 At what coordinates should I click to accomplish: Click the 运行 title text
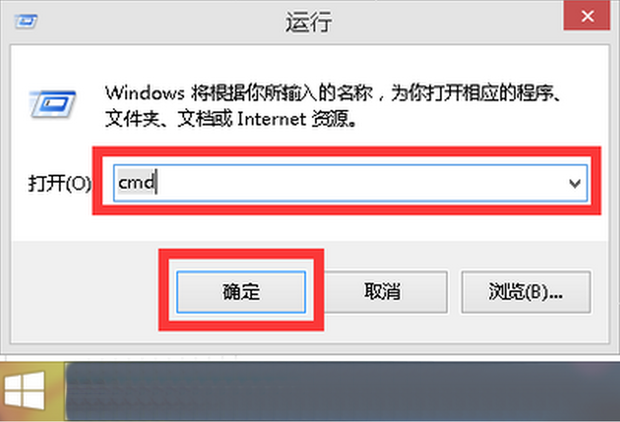[309, 22]
